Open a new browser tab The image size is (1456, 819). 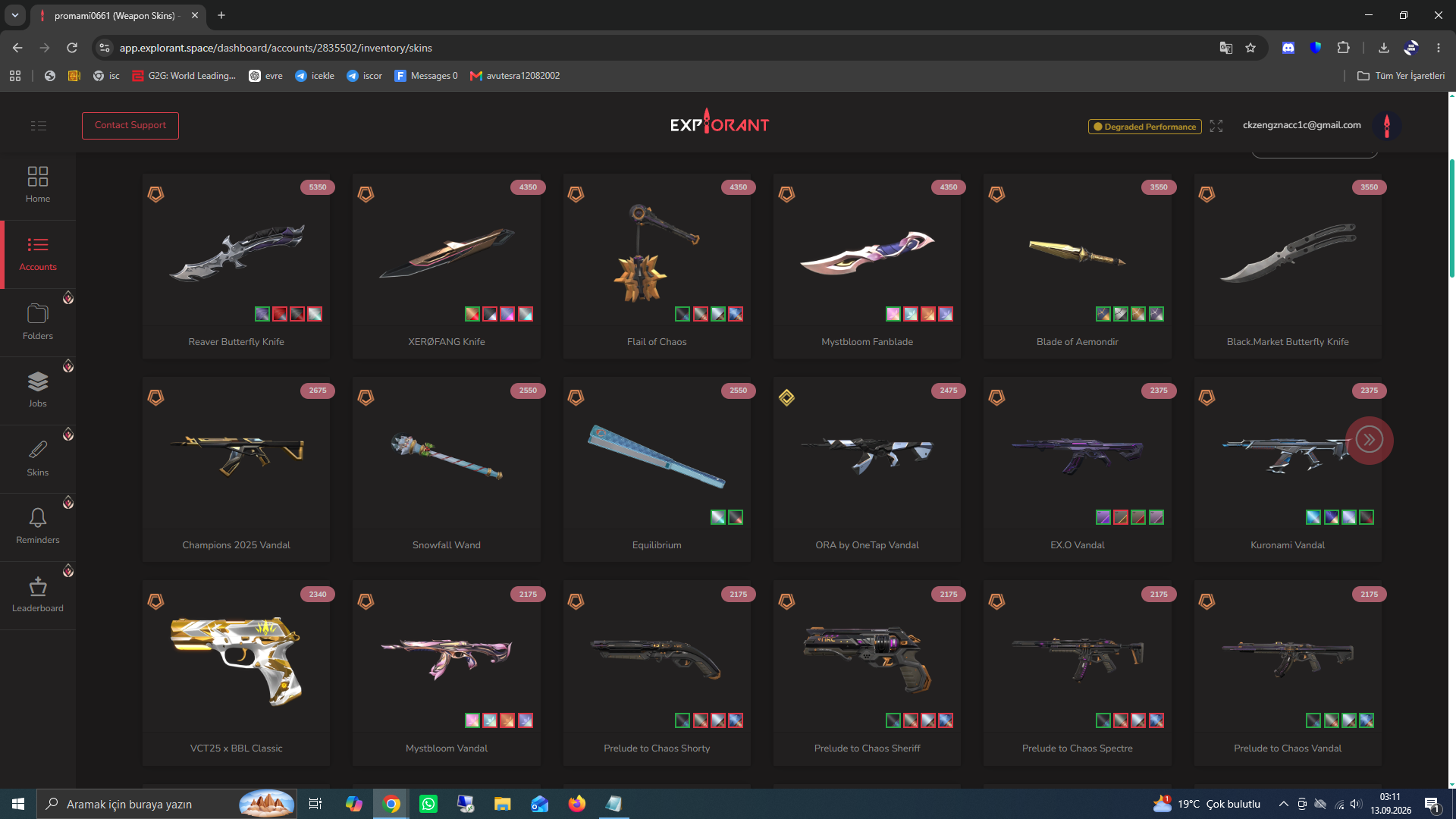click(221, 15)
